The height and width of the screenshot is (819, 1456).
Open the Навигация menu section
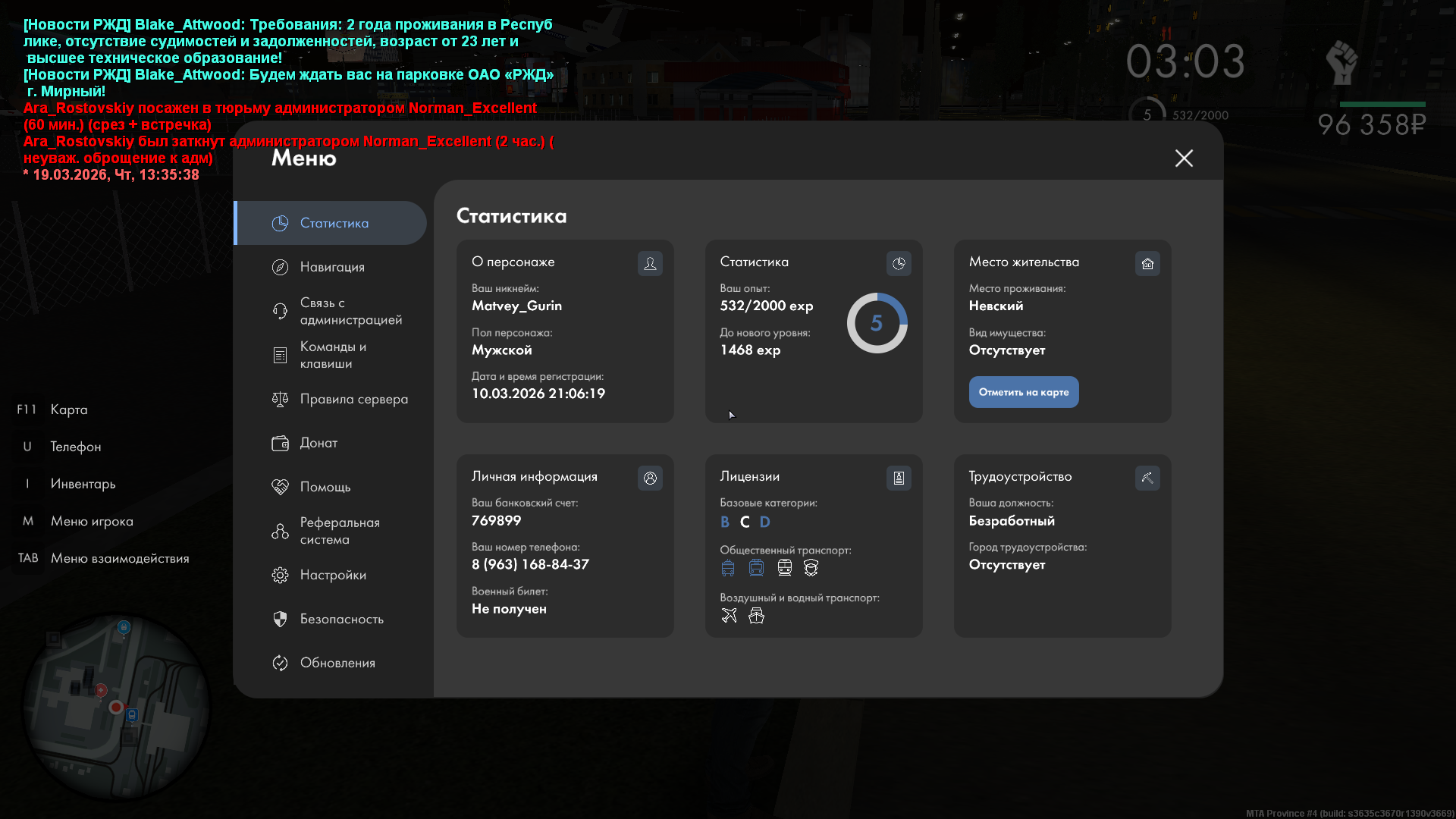[332, 267]
